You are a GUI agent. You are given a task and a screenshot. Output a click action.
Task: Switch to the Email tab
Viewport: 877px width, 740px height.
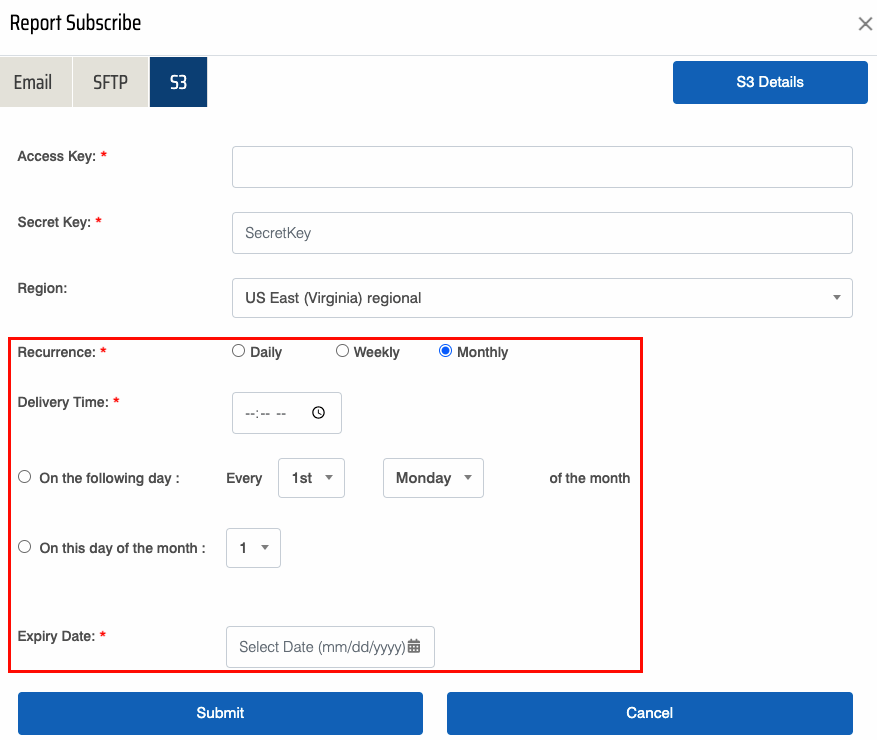(33, 82)
